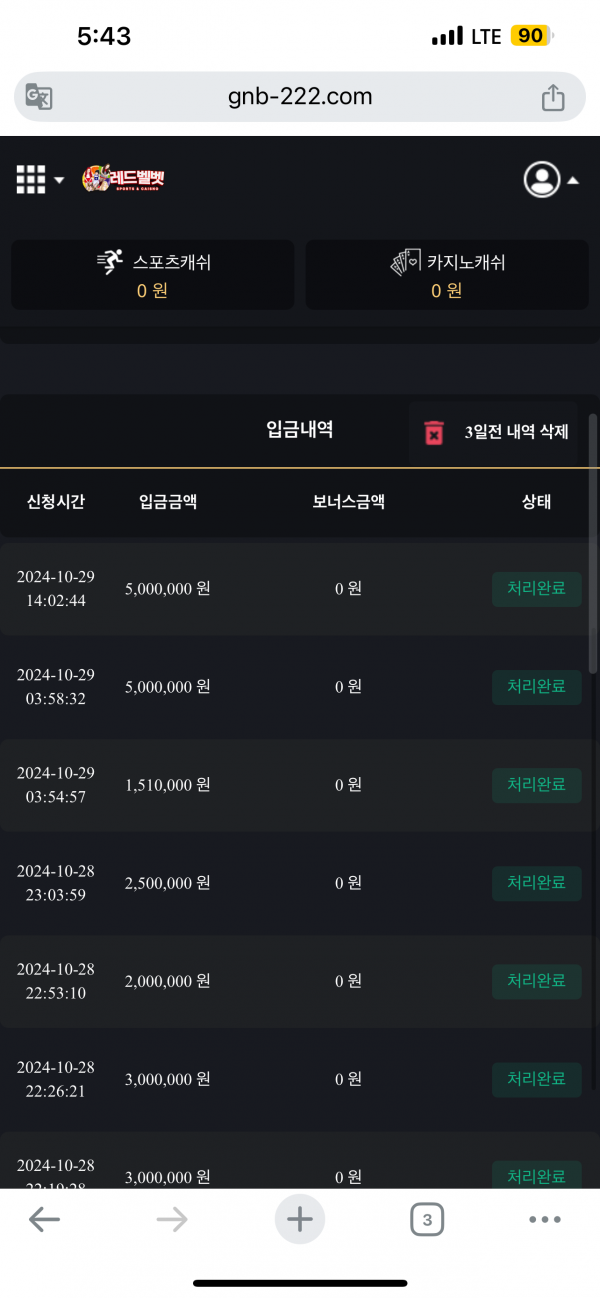
Task: Delete history via 3일전 내역 삭제
Action: [516, 432]
